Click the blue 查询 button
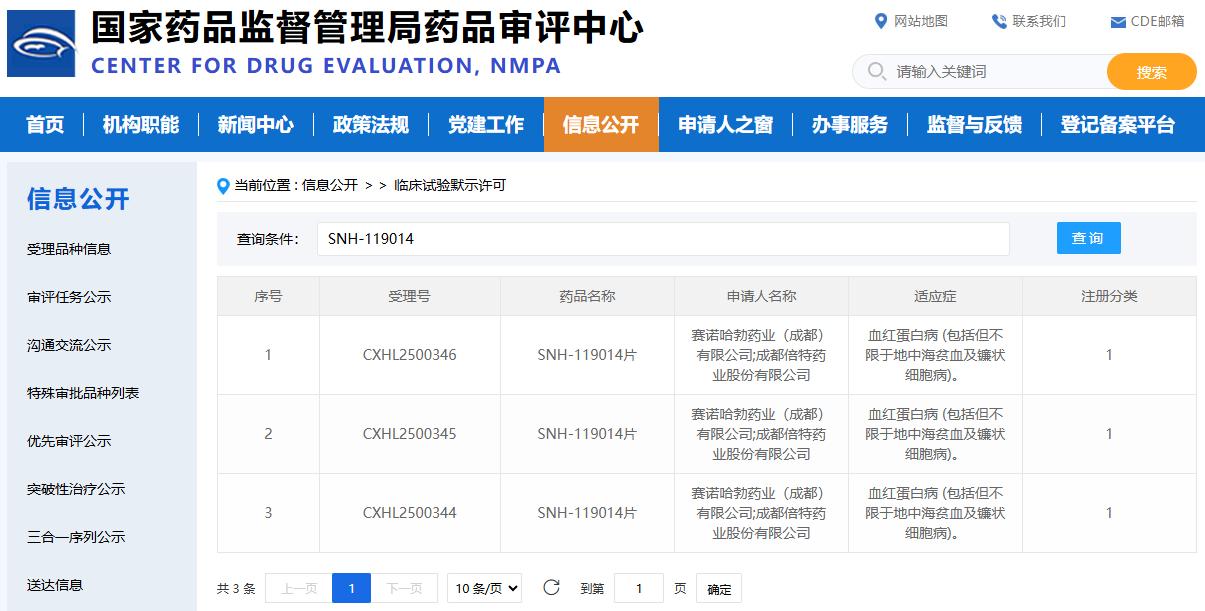Image resolution: width=1205 pixels, height=611 pixels. click(1088, 238)
